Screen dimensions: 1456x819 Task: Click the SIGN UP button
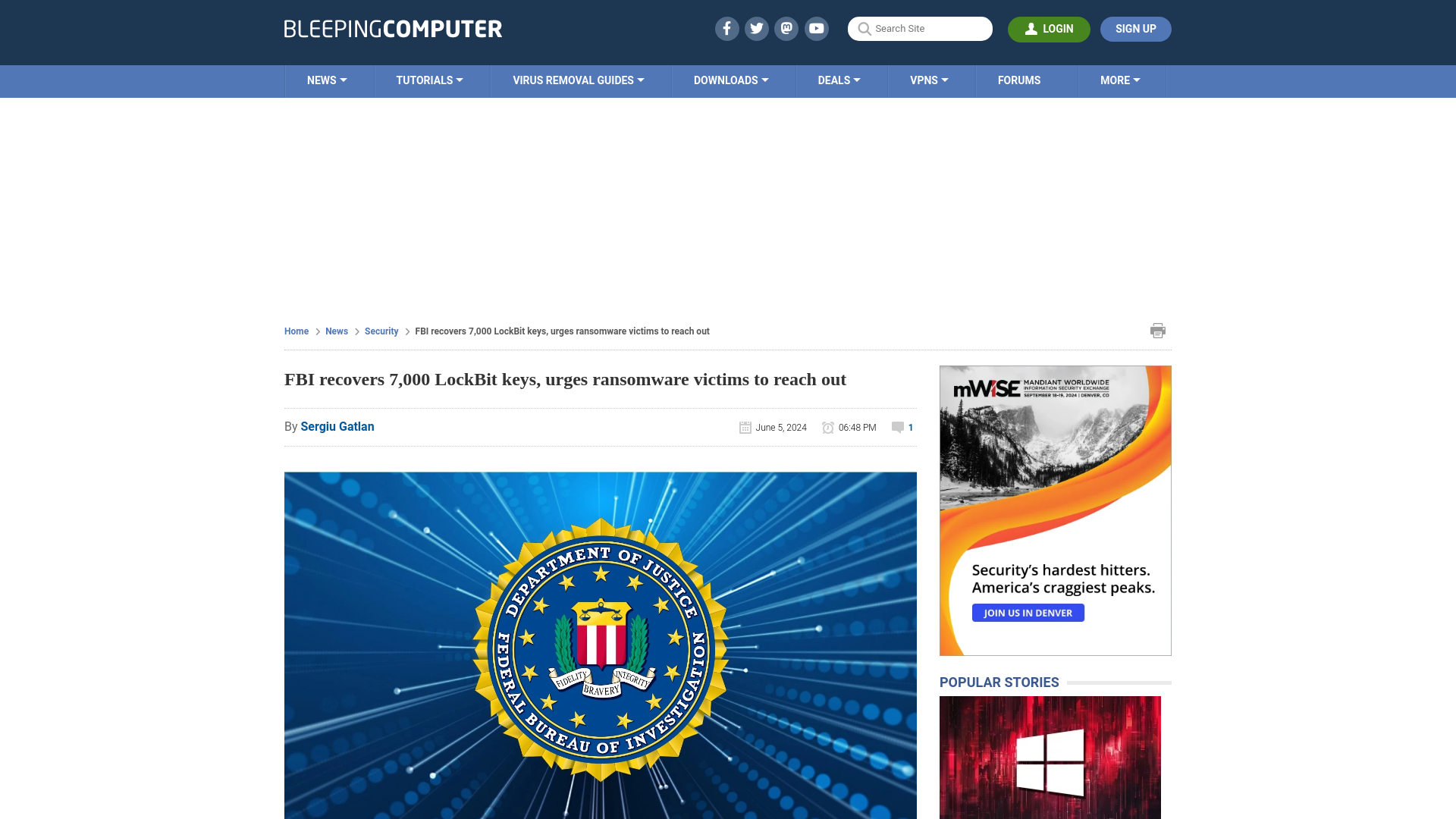(x=1135, y=28)
